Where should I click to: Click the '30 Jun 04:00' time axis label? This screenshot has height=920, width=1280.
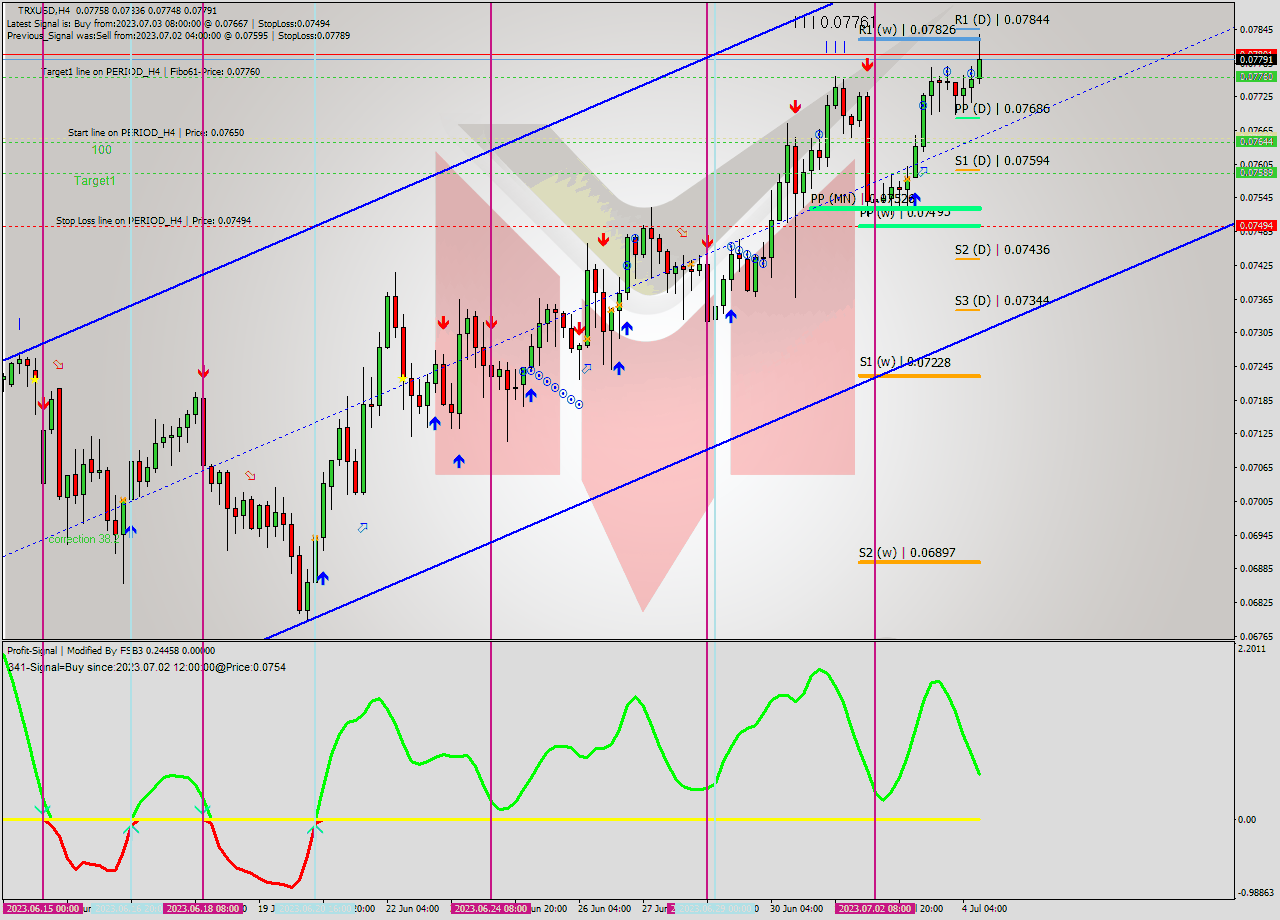click(x=796, y=909)
